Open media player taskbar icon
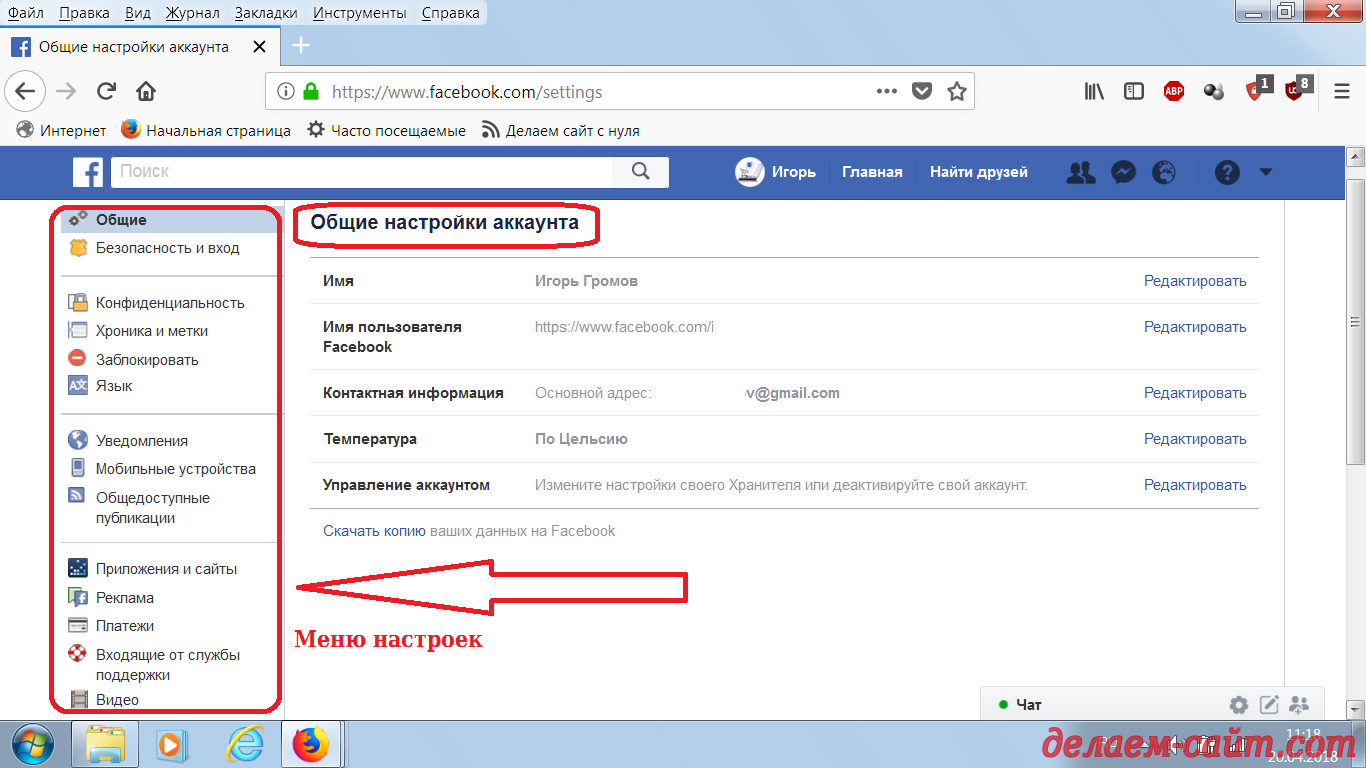The height and width of the screenshot is (768, 1366). pos(172,744)
